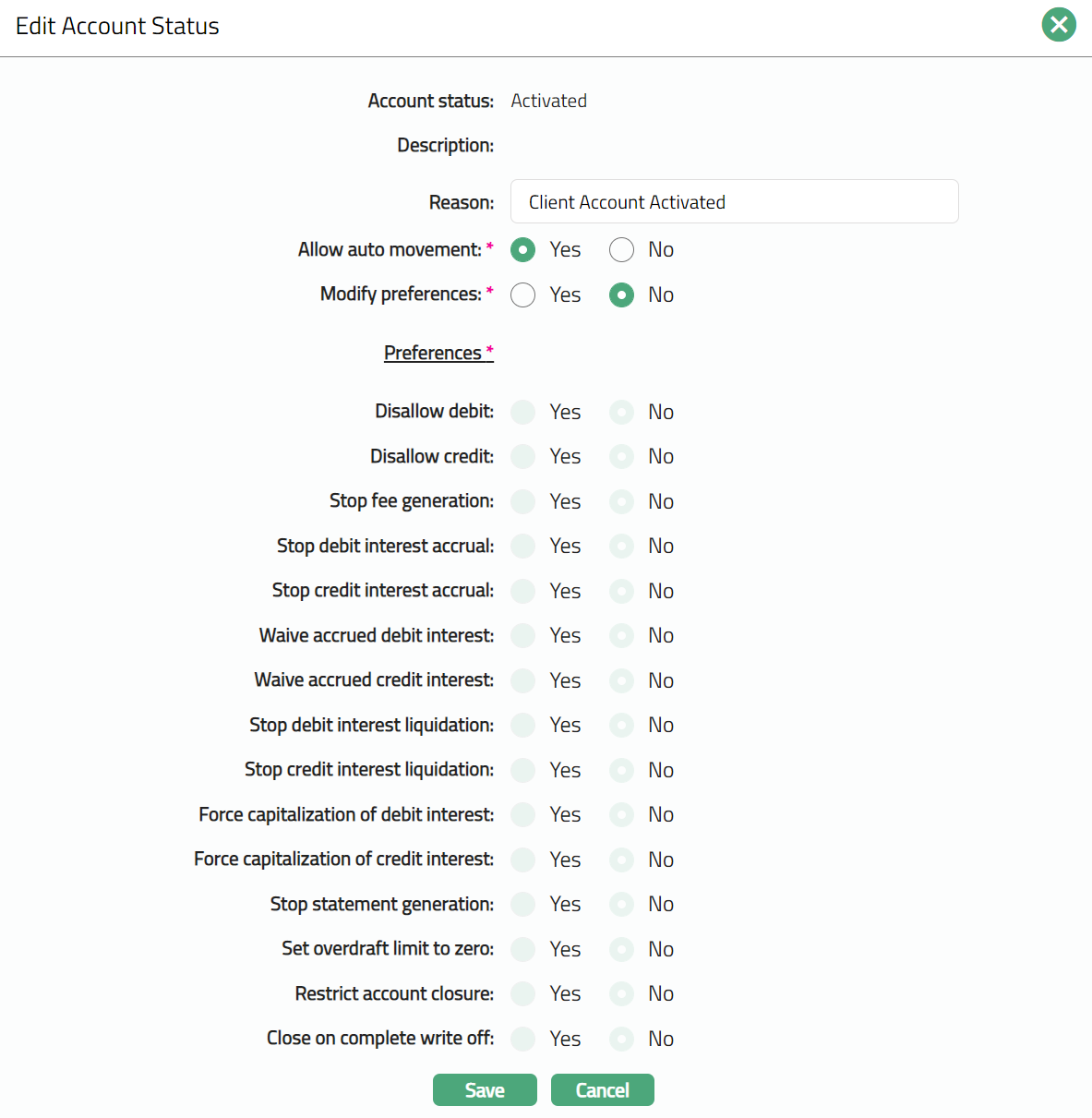Click the Save button
Screen dimensions: 1092x1118
tap(485, 1089)
